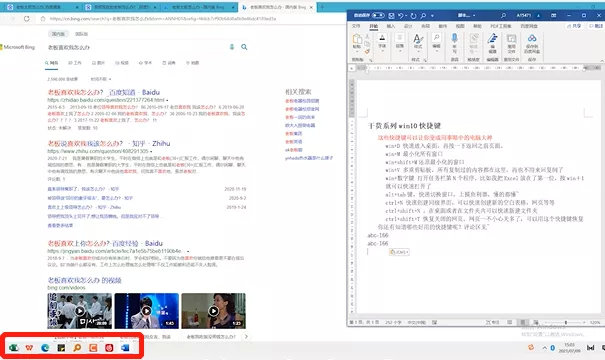Switch to the 插入 Insert tab
The image size is (605, 360).
coord(391,26)
